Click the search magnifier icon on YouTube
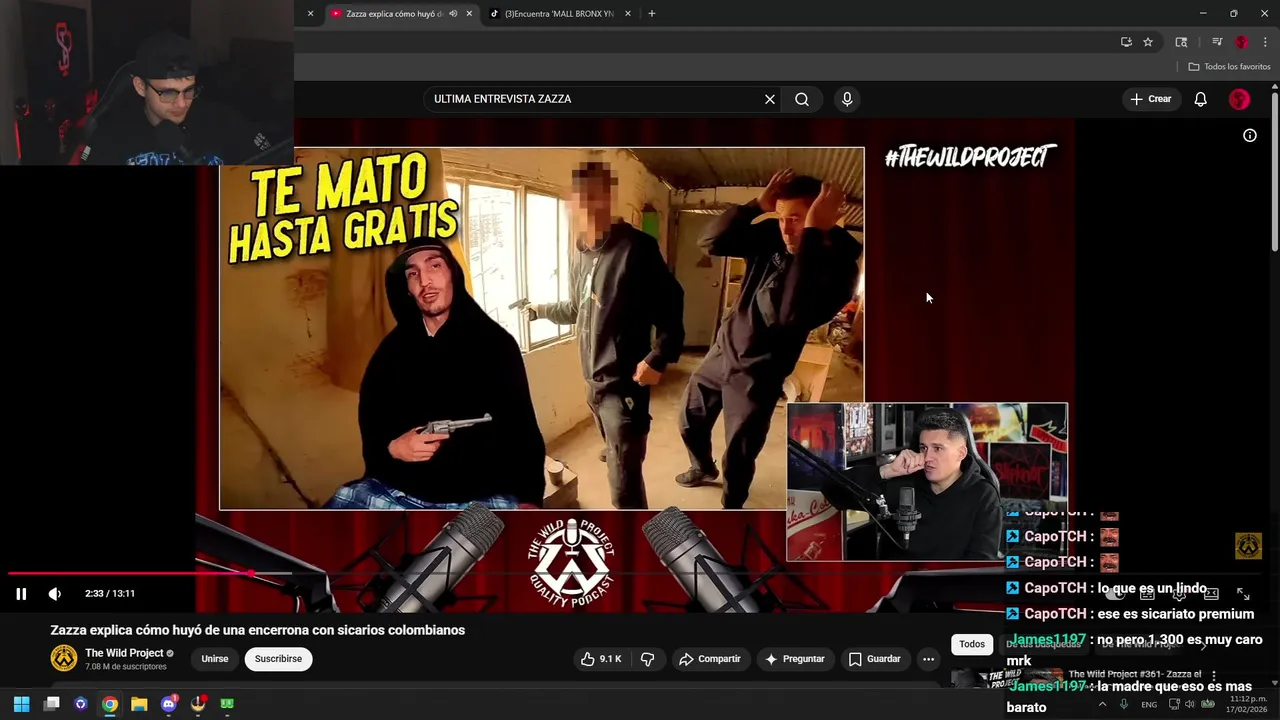The width and height of the screenshot is (1280, 720). [x=802, y=99]
